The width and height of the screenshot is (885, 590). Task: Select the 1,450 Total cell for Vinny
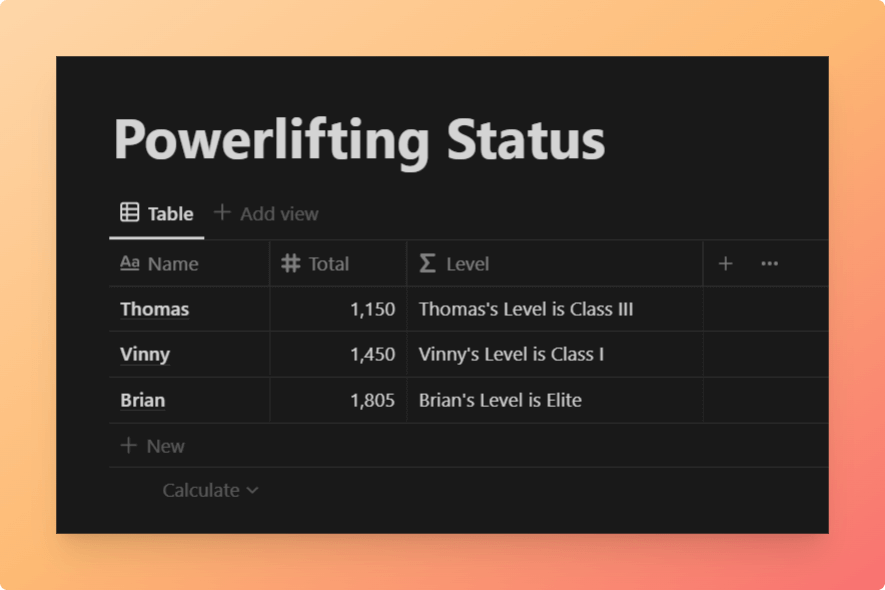point(338,355)
